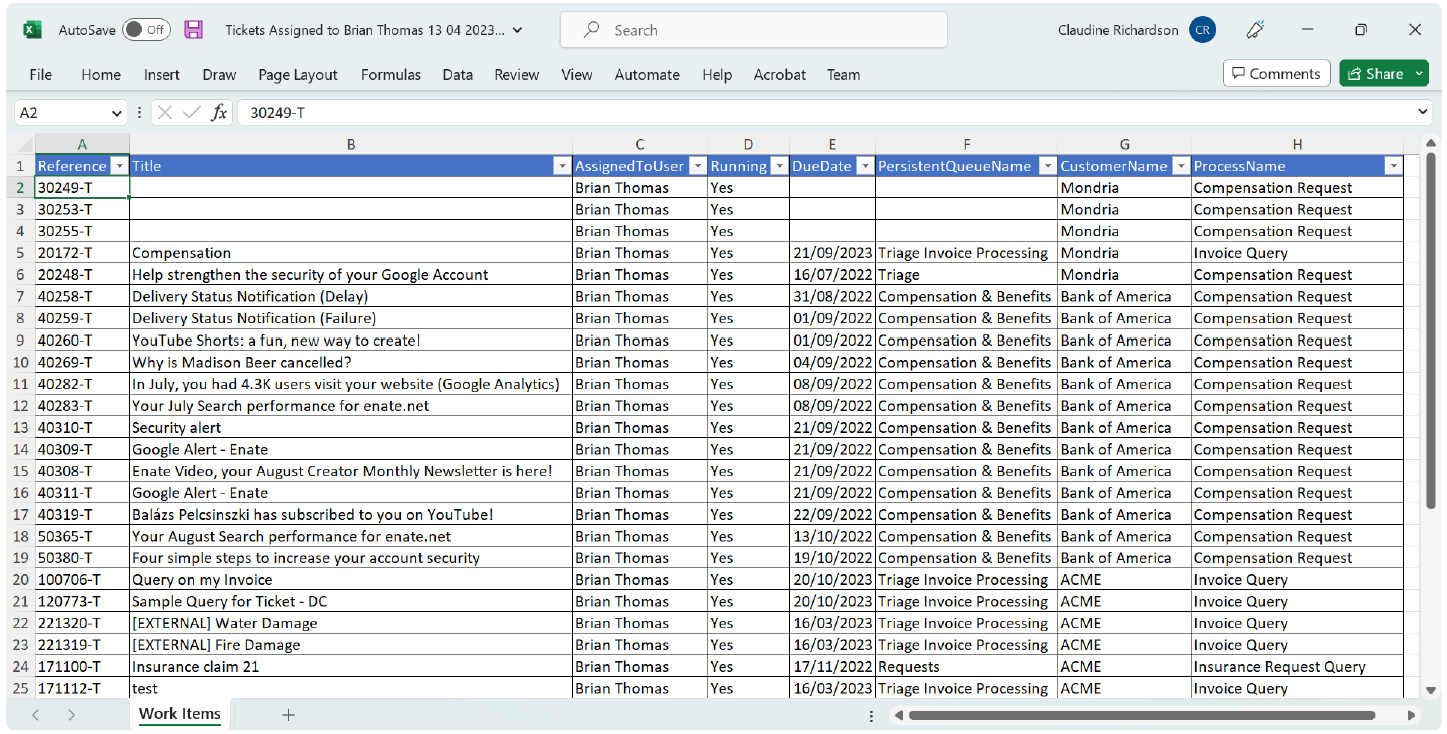Click the Excel app logo icon
Screen dimensions: 1447x734
(32, 30)
